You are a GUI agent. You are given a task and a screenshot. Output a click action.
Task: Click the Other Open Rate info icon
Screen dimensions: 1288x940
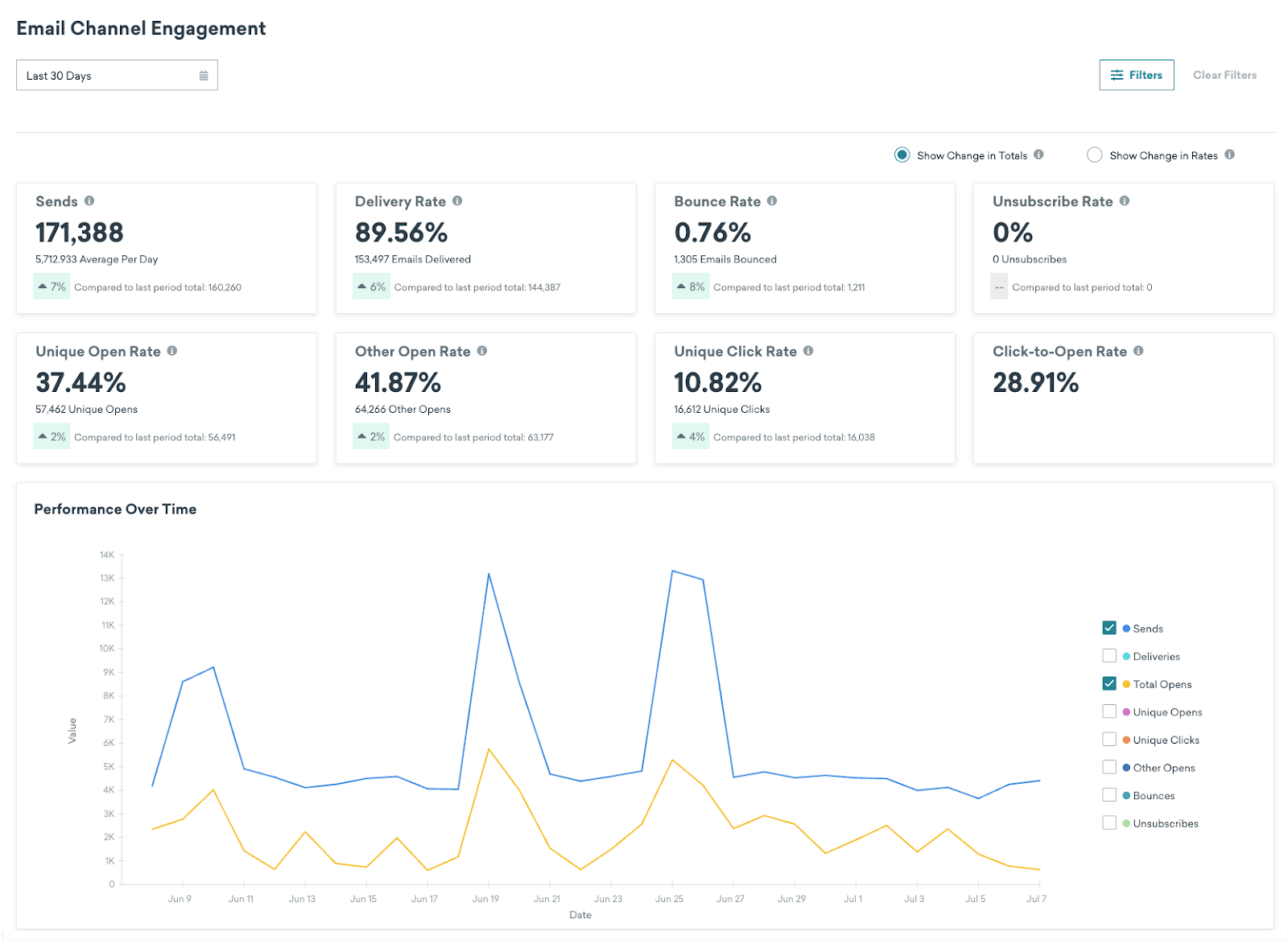(482, 352)
